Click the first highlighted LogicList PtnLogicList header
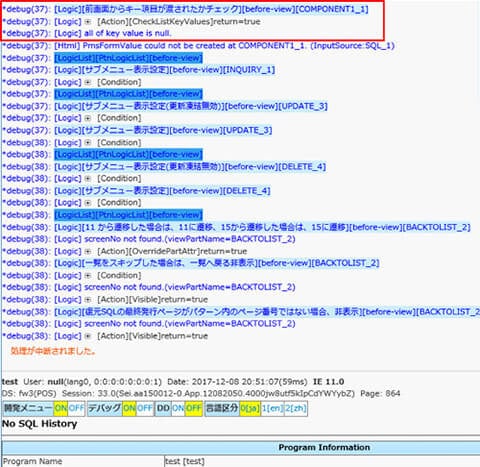The height and width of the screenshot is (467, 480). tap(128, 58)
